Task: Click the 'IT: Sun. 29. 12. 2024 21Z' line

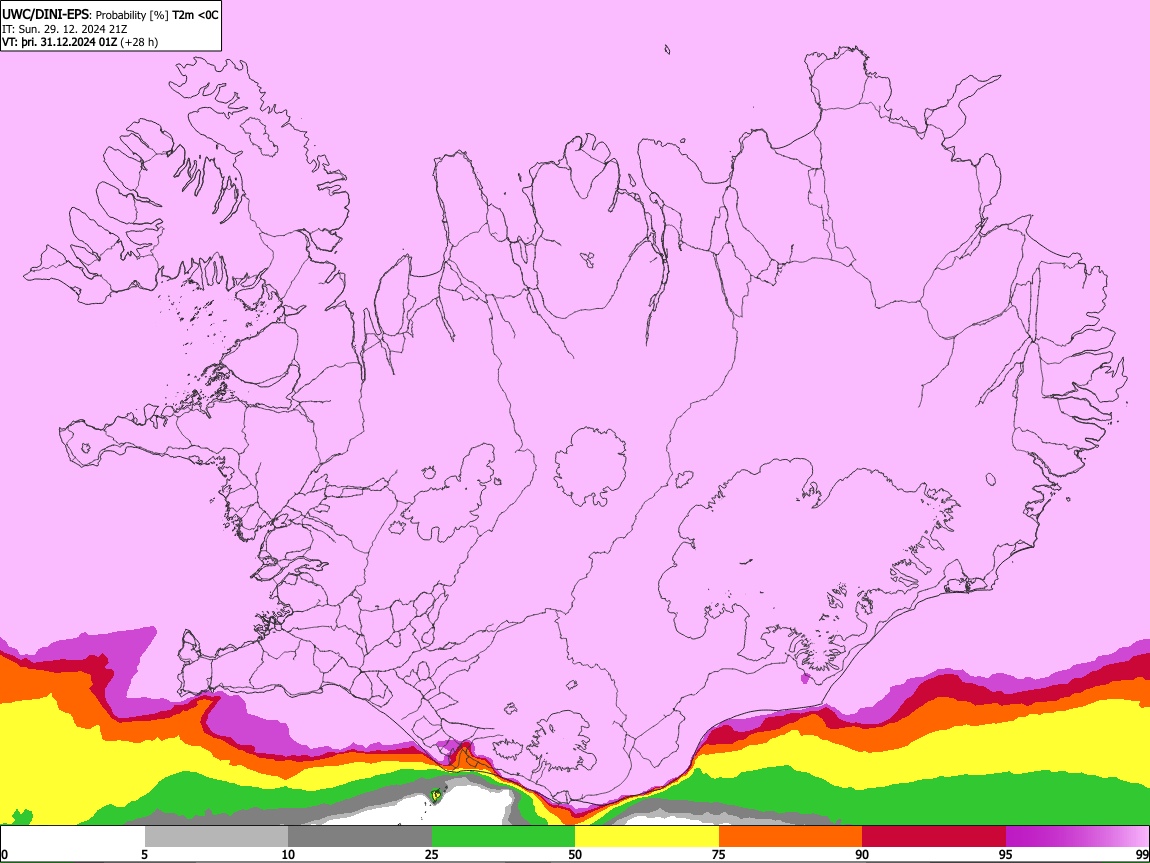Action: (x=65, y=29)
